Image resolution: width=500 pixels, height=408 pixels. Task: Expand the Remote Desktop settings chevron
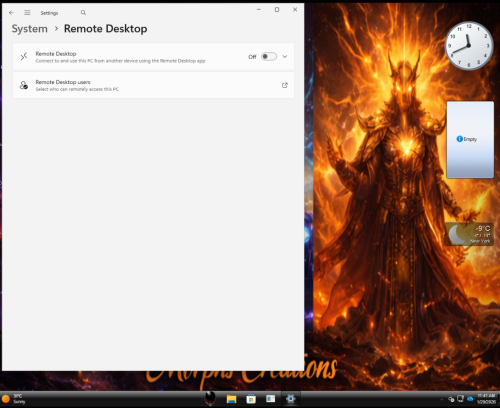click(285, 57)
